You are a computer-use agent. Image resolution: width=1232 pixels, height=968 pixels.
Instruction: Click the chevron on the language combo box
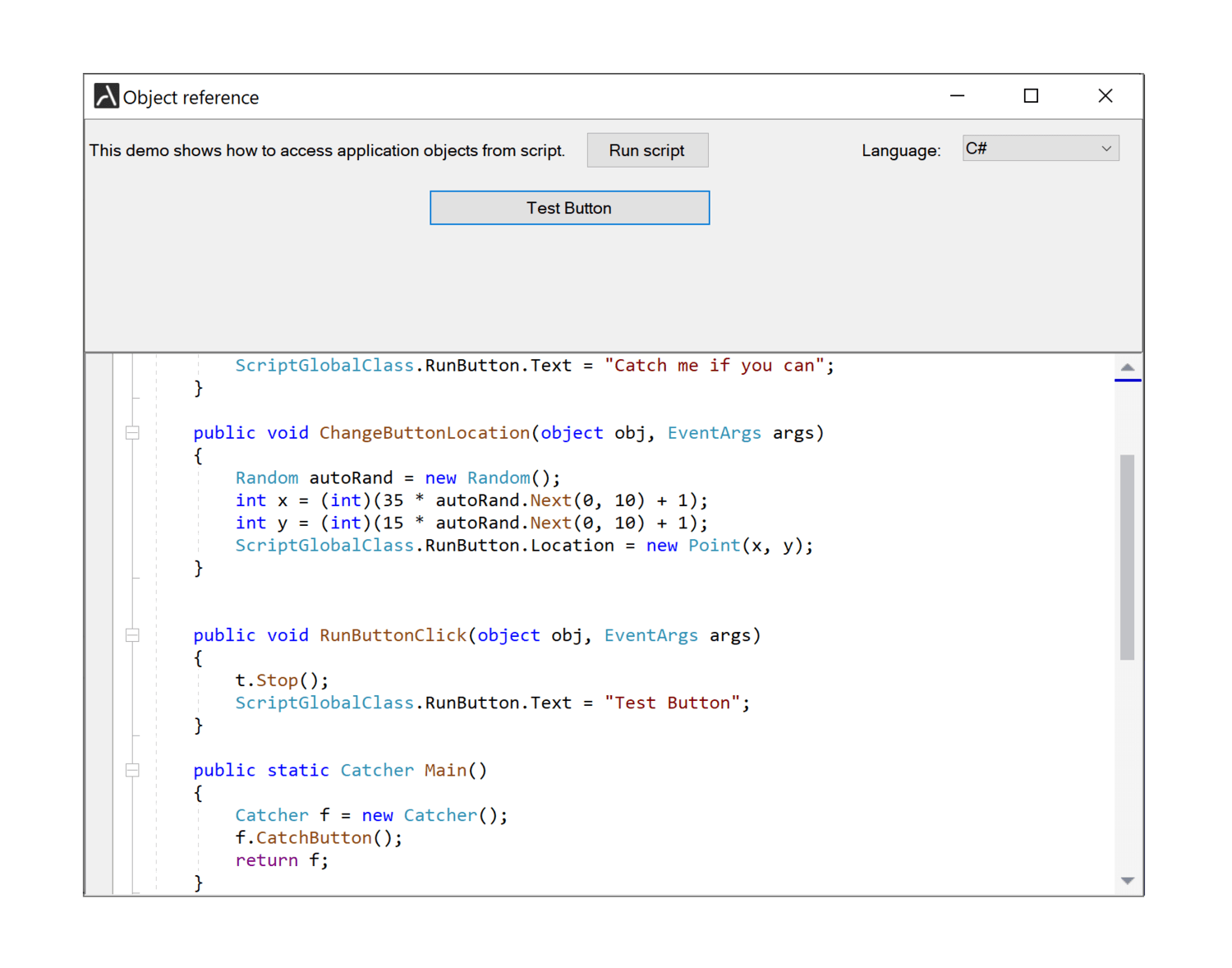click(1107, 148)
